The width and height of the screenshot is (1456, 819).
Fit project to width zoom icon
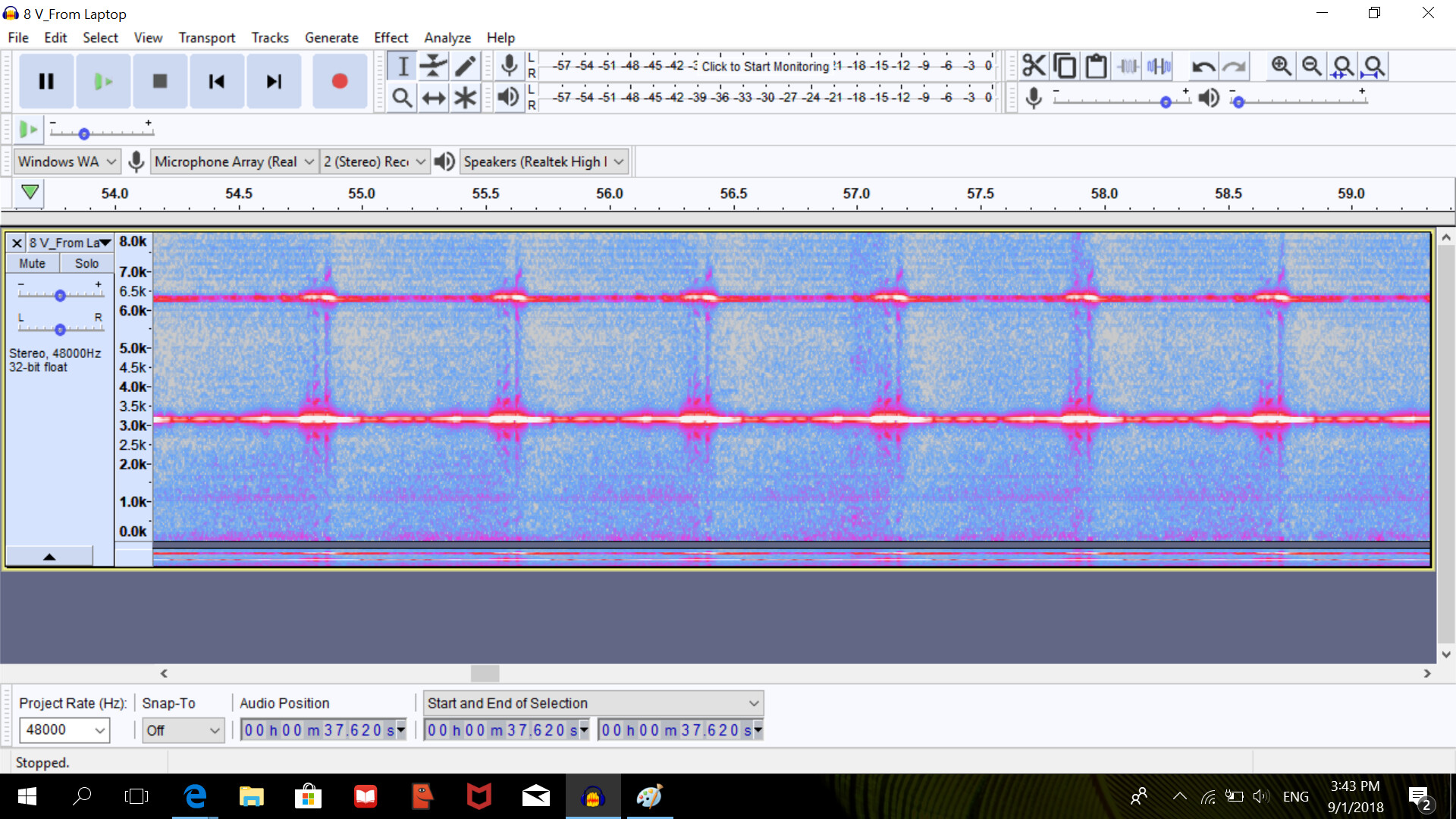[x=1374, y=66]
